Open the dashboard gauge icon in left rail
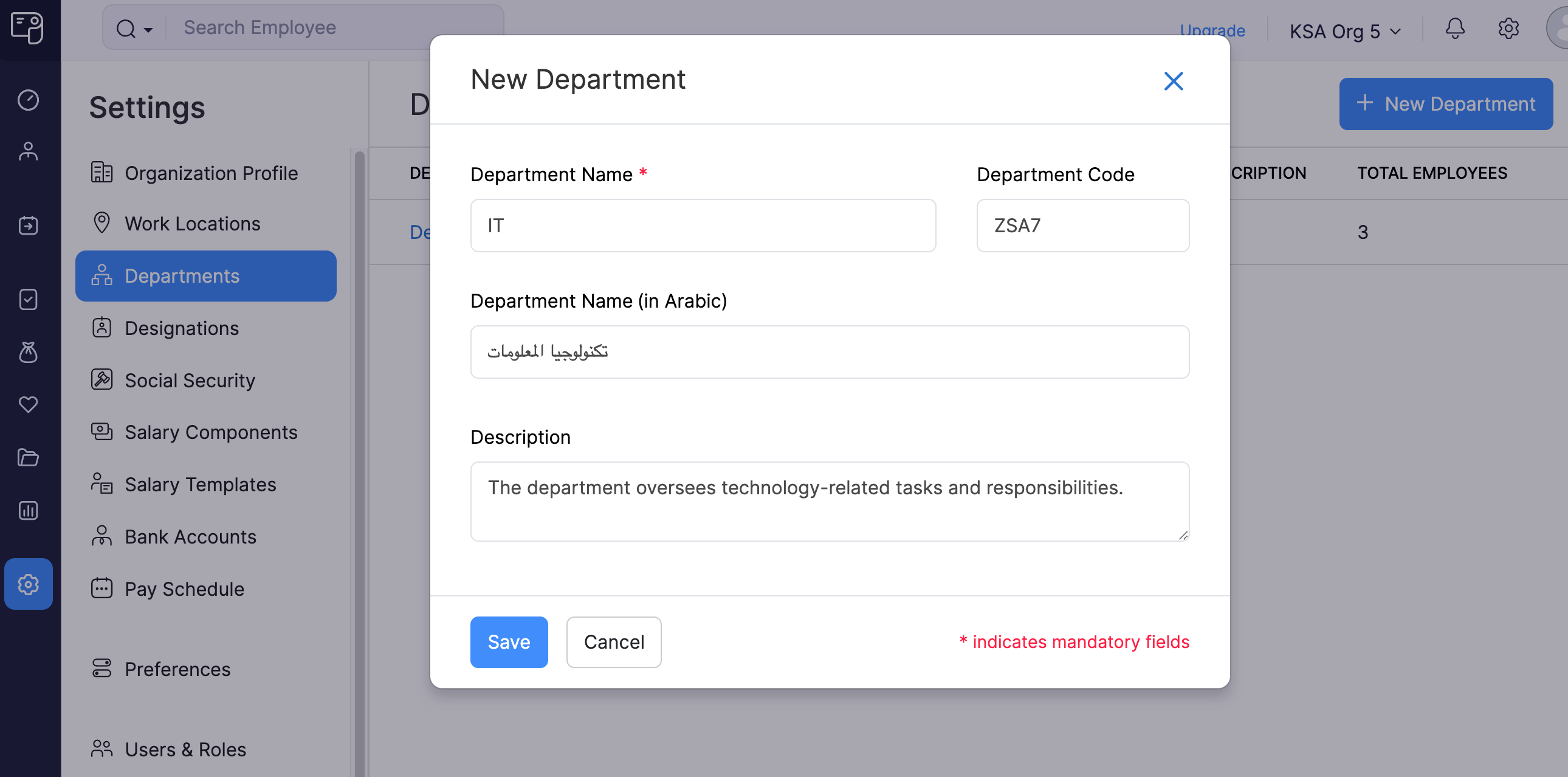Image resolution: width=1568 pixels, height=777 pixels. (x=28, y=100)
